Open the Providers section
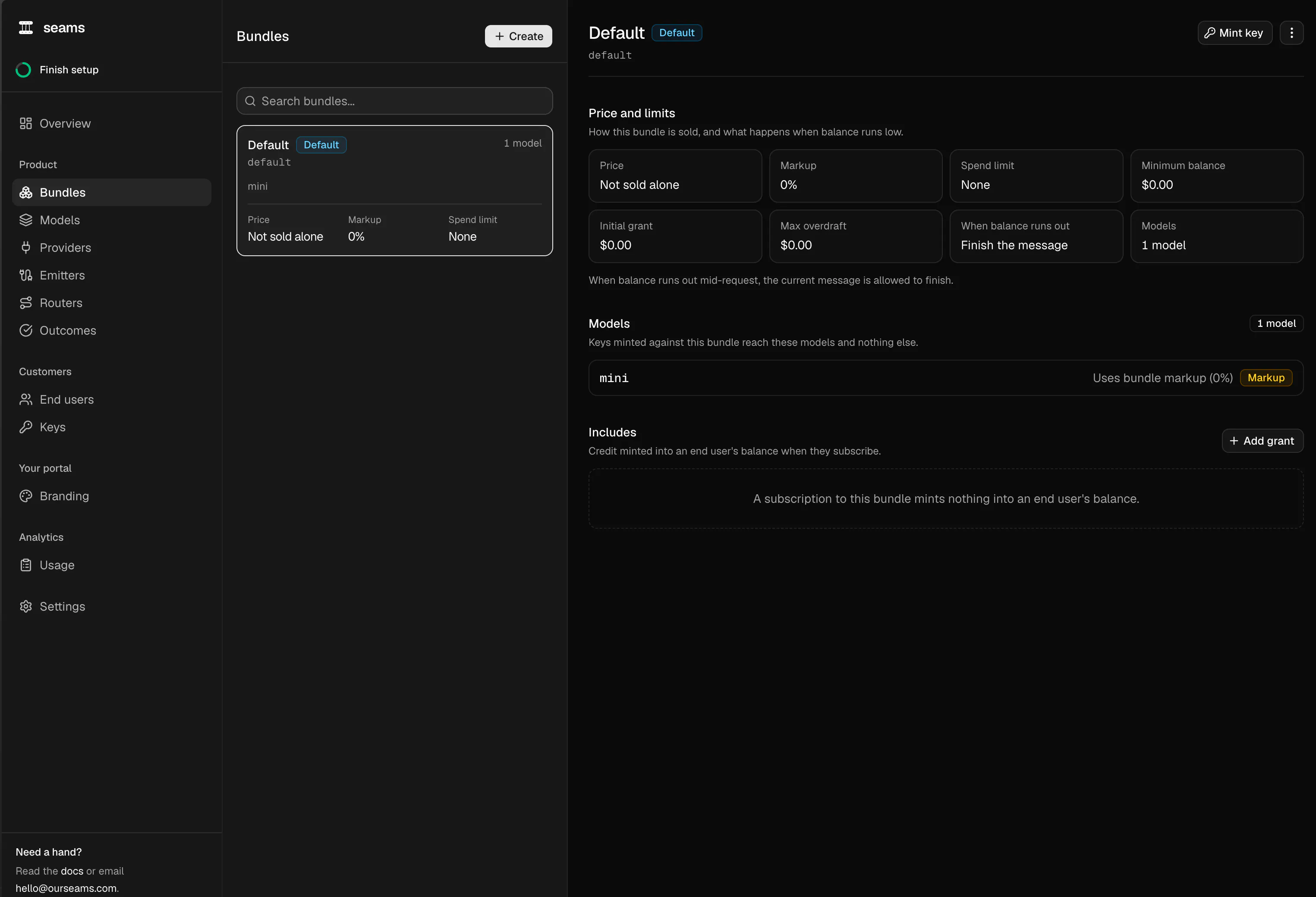Image resolution: width=1316 pixels, height=897 pixels. 112,247
